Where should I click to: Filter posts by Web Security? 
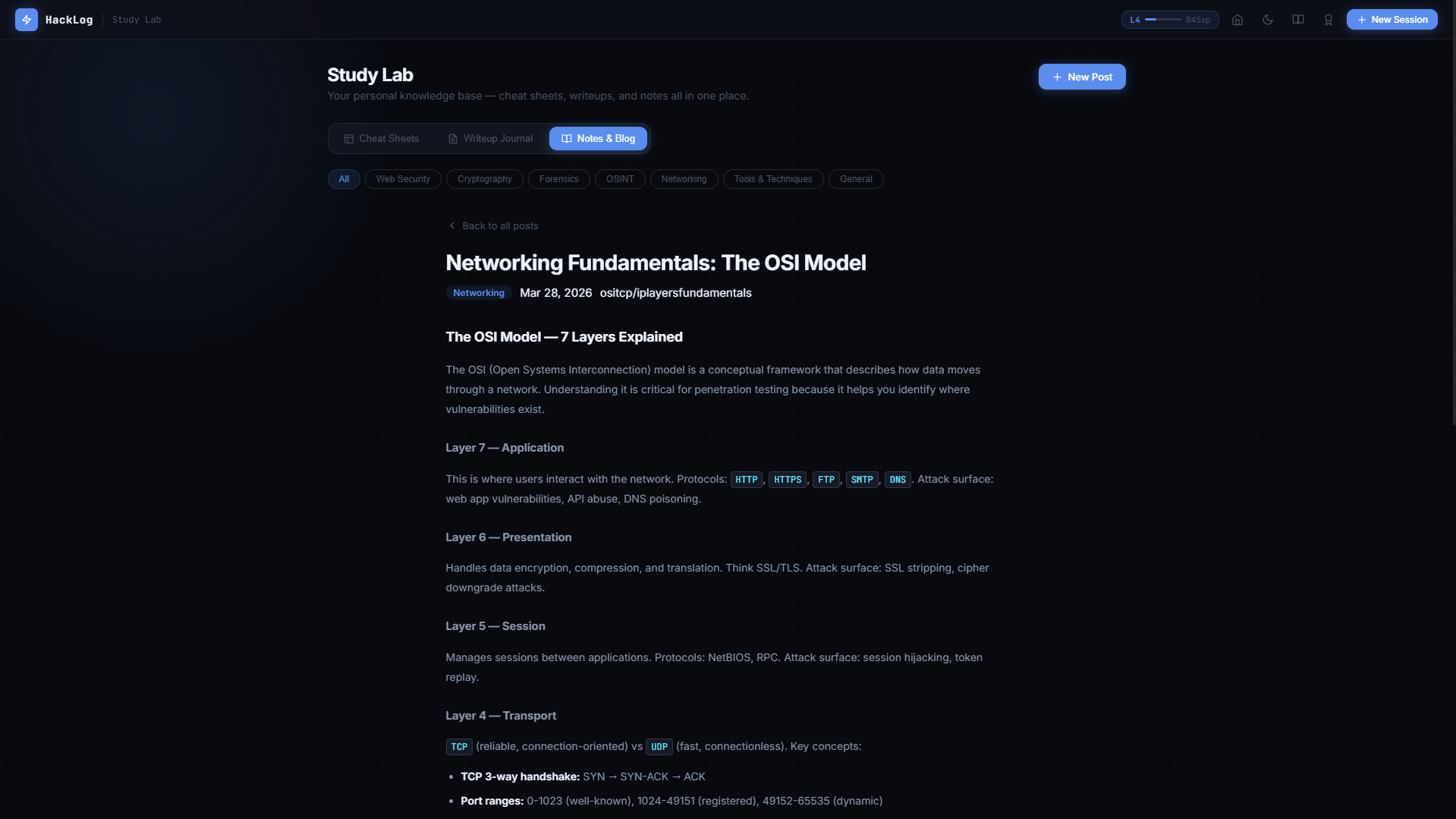pos(403,179)
